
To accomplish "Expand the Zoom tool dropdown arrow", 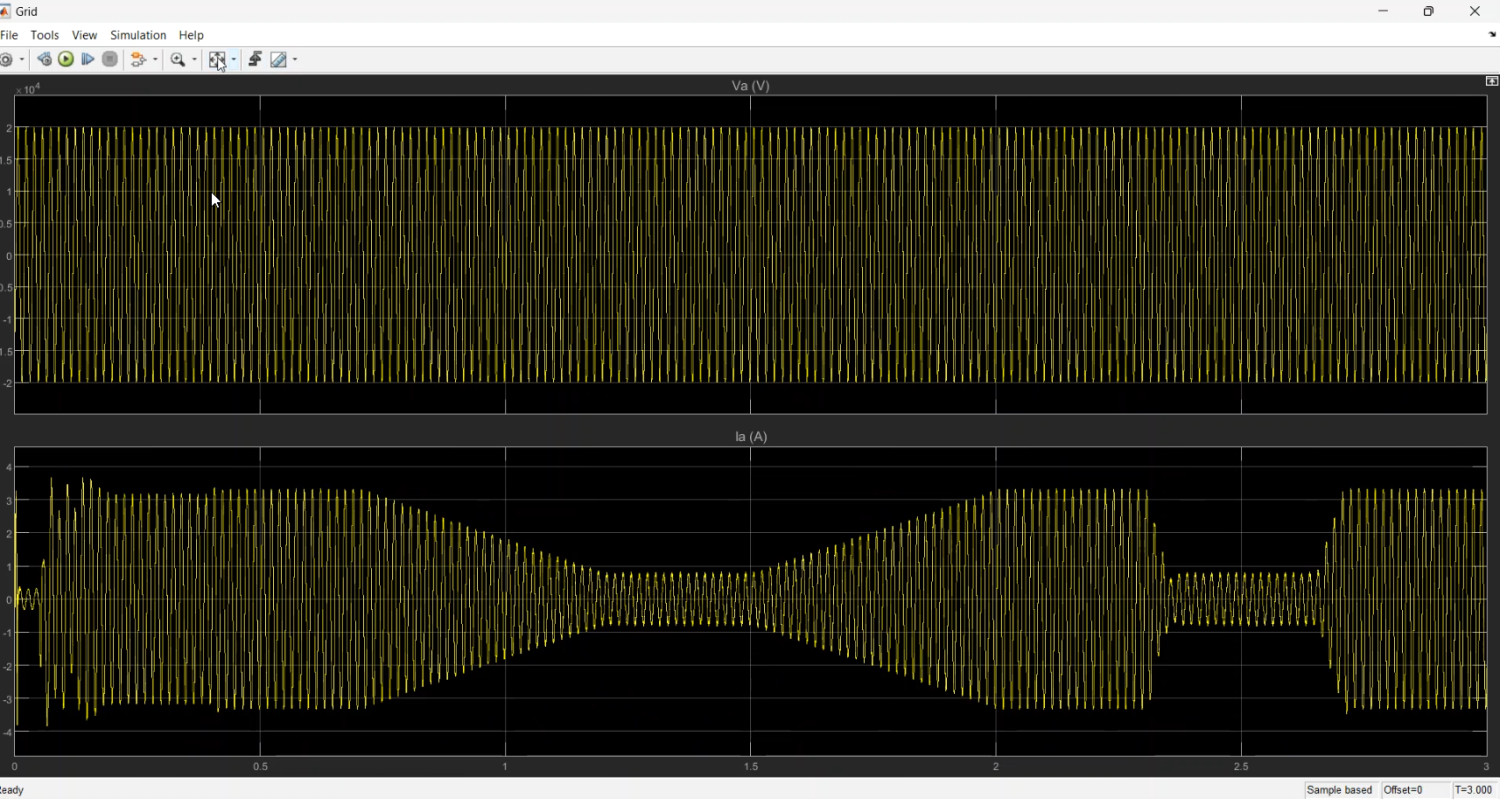I will tap(194, 60).
